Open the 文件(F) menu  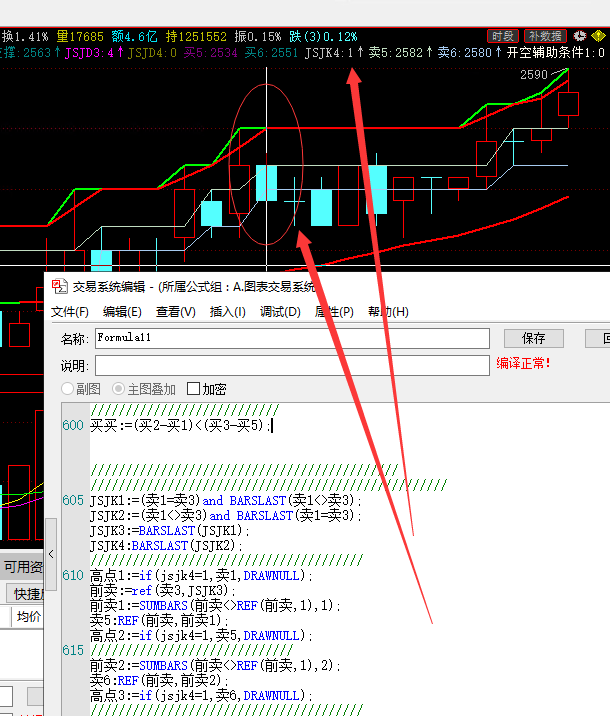pyautogui.click(x=70, y=312)
